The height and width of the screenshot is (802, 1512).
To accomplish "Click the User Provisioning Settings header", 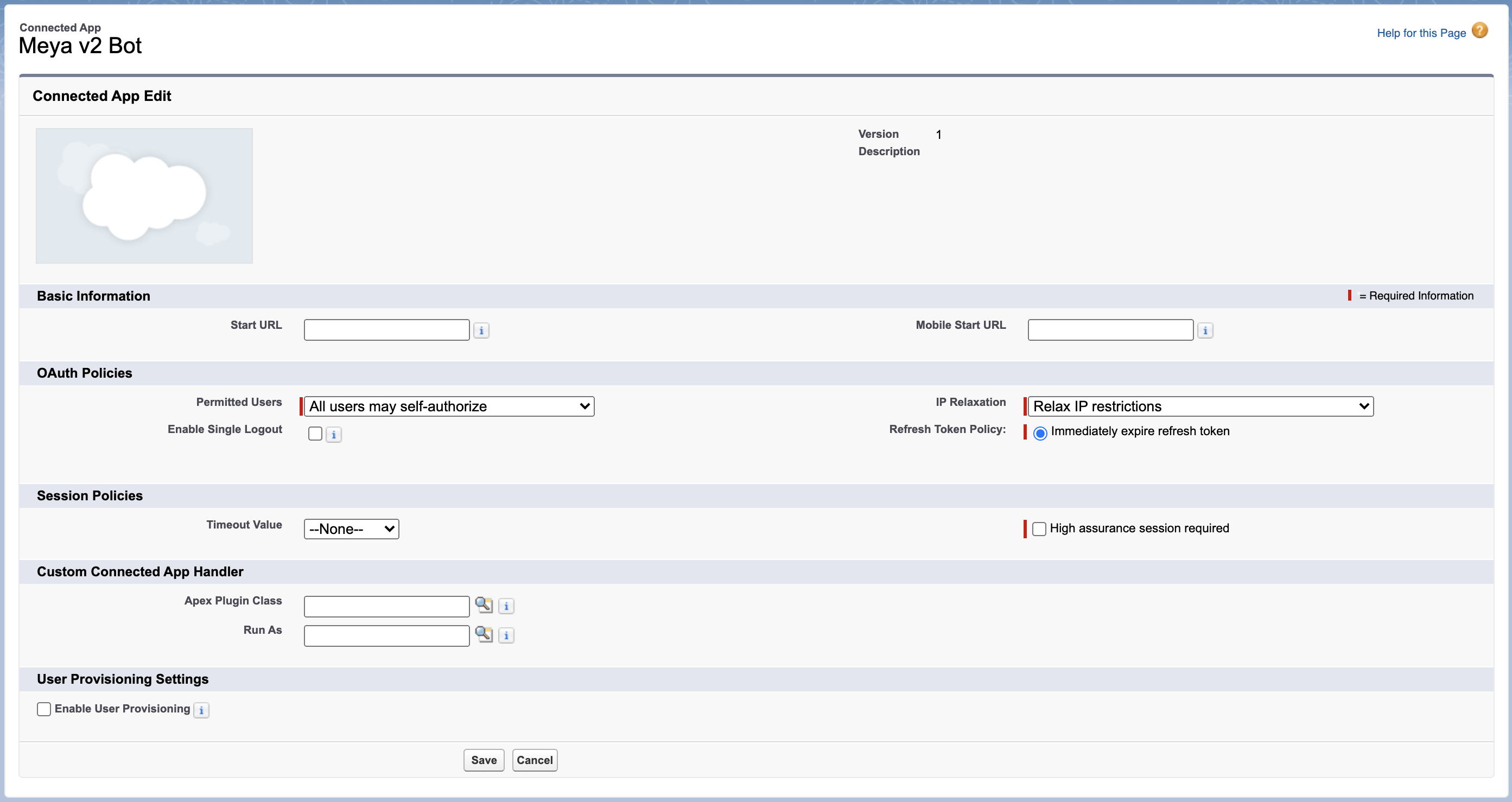I will (123, 679).
